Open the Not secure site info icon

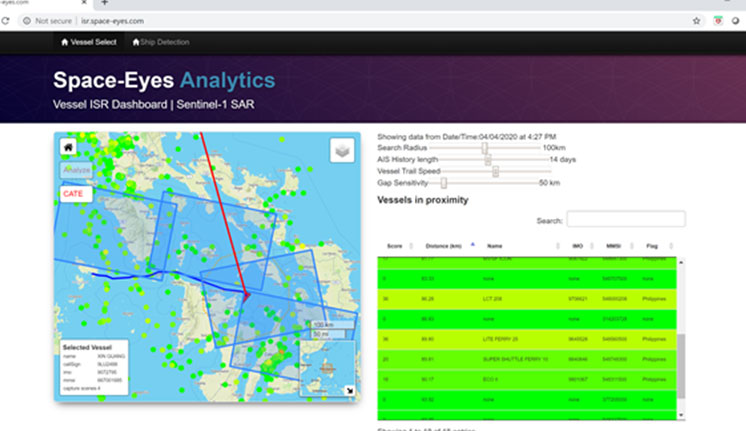pos(25,20)
